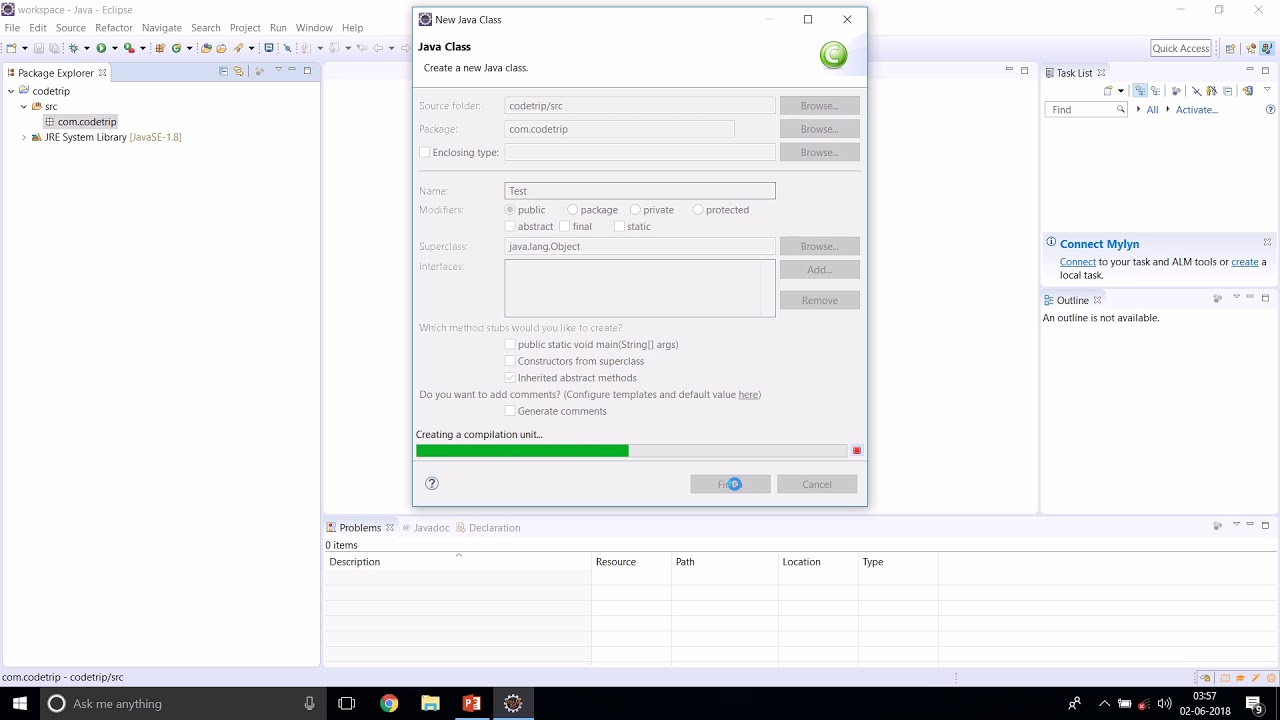The image size is (1280, 720).
Task: Stop the operation with the red button
Action: [857, 451]
